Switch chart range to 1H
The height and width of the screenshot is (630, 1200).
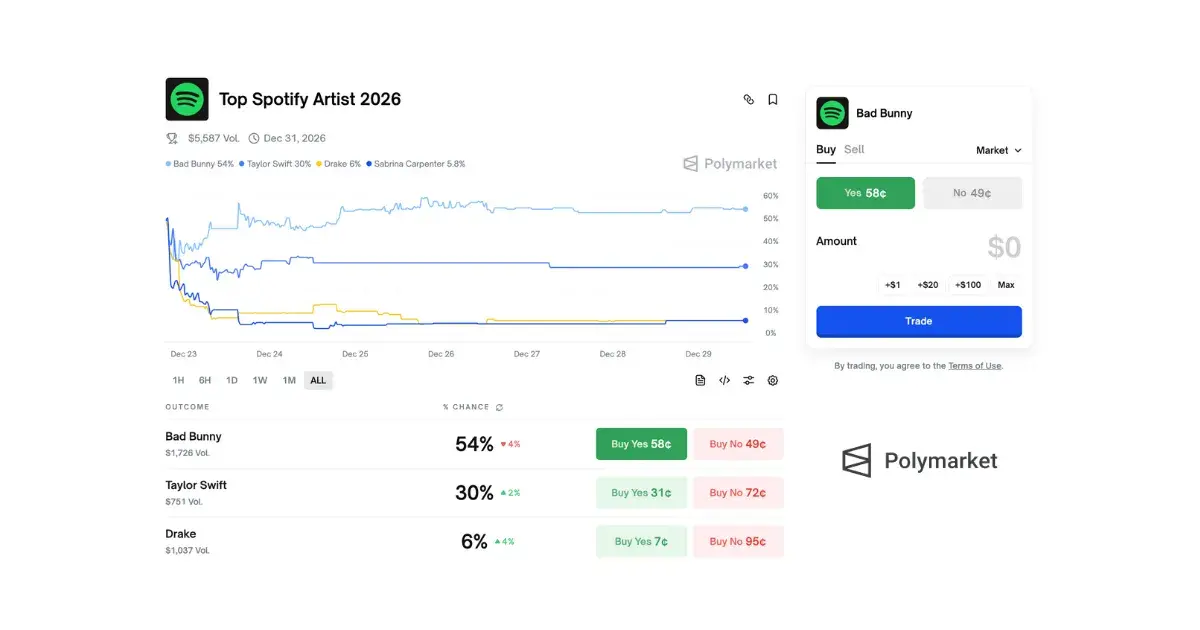tap(177, 380)
